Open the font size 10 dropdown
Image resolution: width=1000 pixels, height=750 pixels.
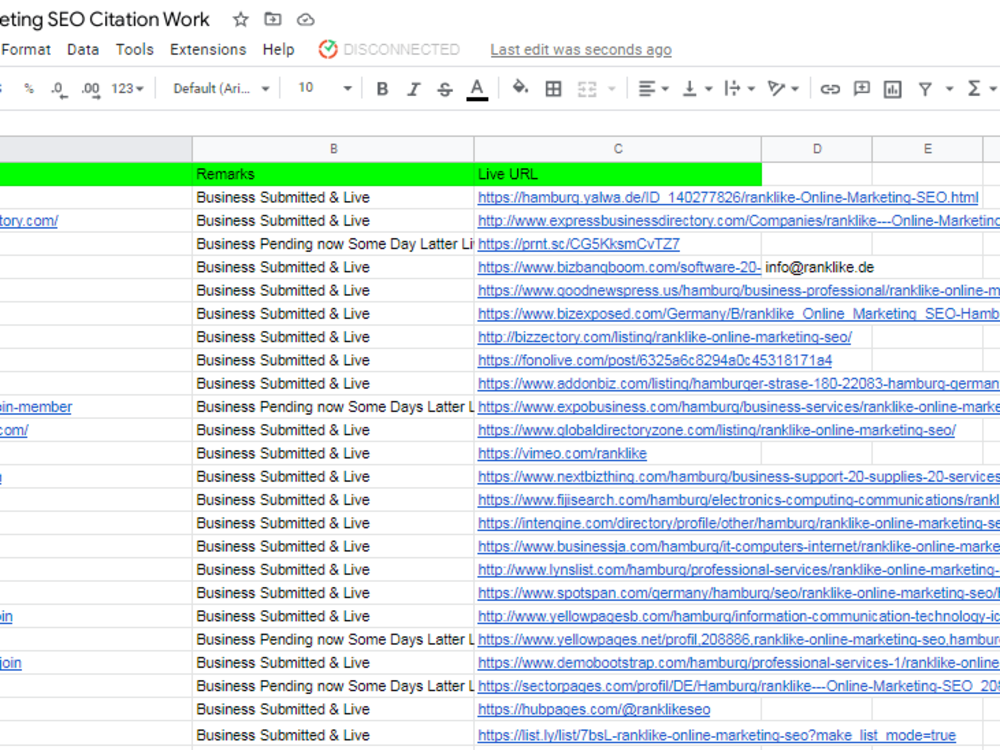click(x=324, y=89)
